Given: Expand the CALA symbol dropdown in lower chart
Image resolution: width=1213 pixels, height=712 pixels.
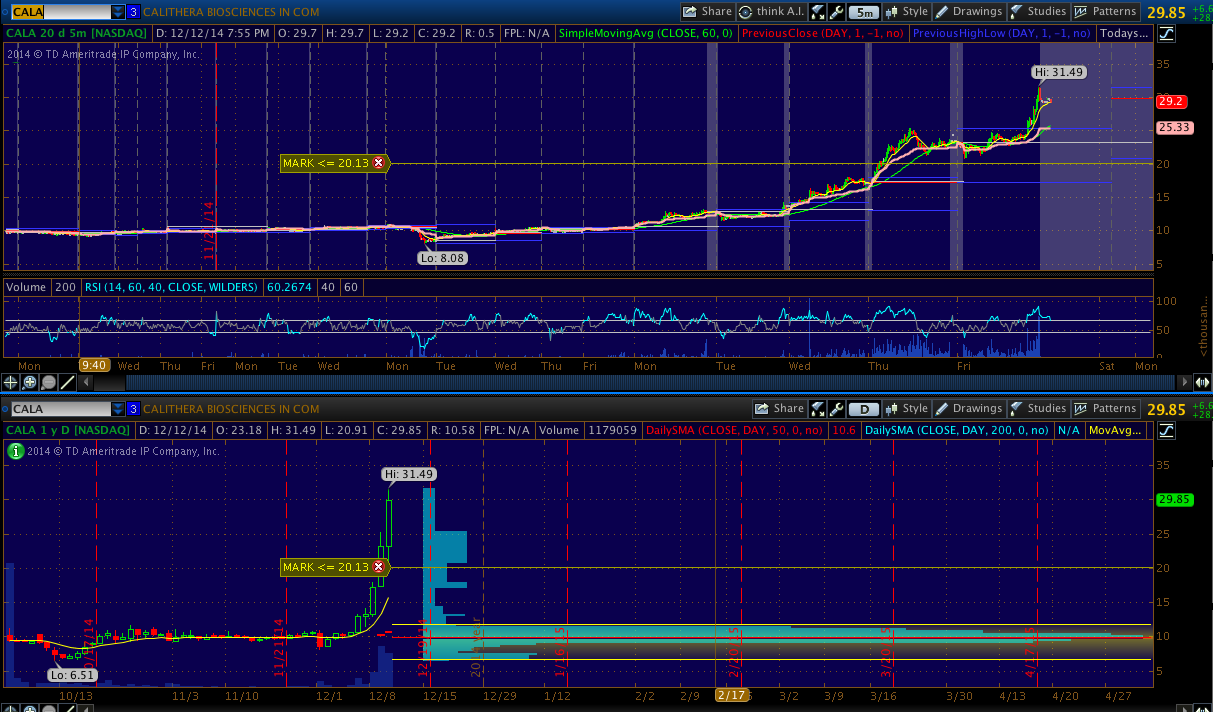Looking at the screenshot, I should 118,409.
